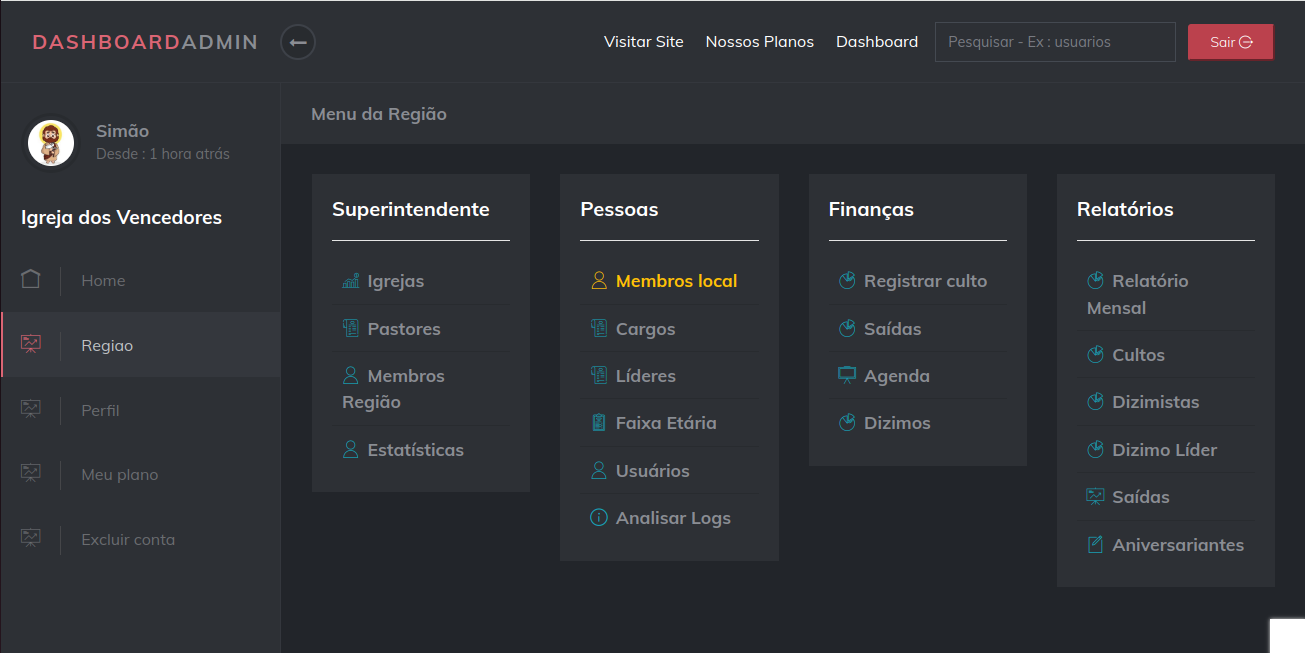The height and width of the screenshot is (653, 1305).
Task: Click the presentation icon beside Meu plano
Action: [x=31, y=474]
